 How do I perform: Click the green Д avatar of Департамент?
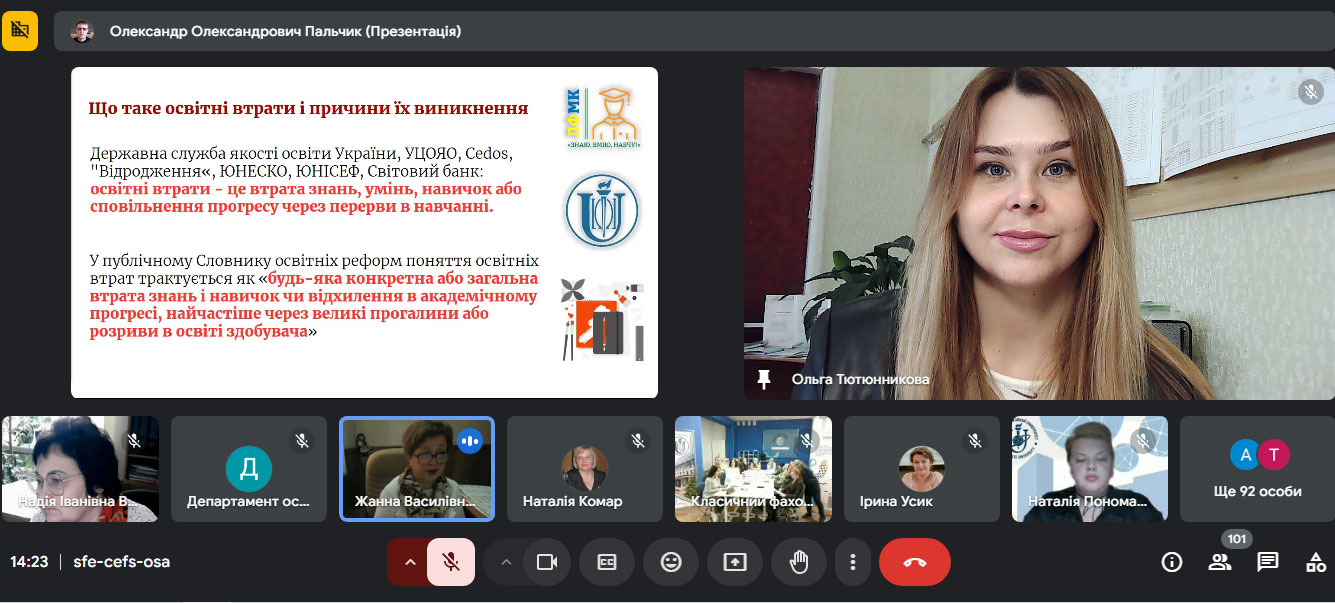tap(249, 468)
